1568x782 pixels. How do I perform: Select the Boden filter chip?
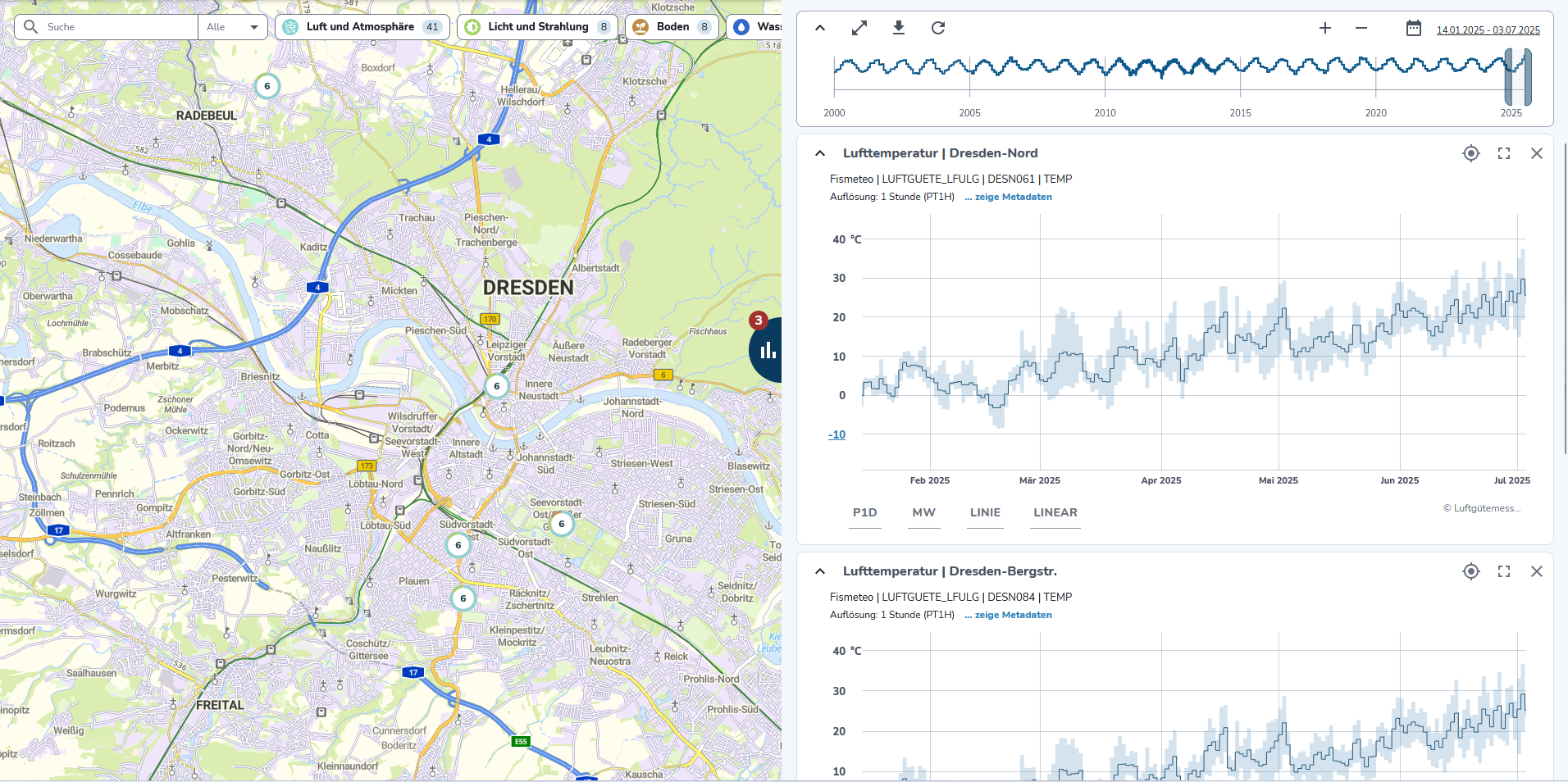point(672,27)
